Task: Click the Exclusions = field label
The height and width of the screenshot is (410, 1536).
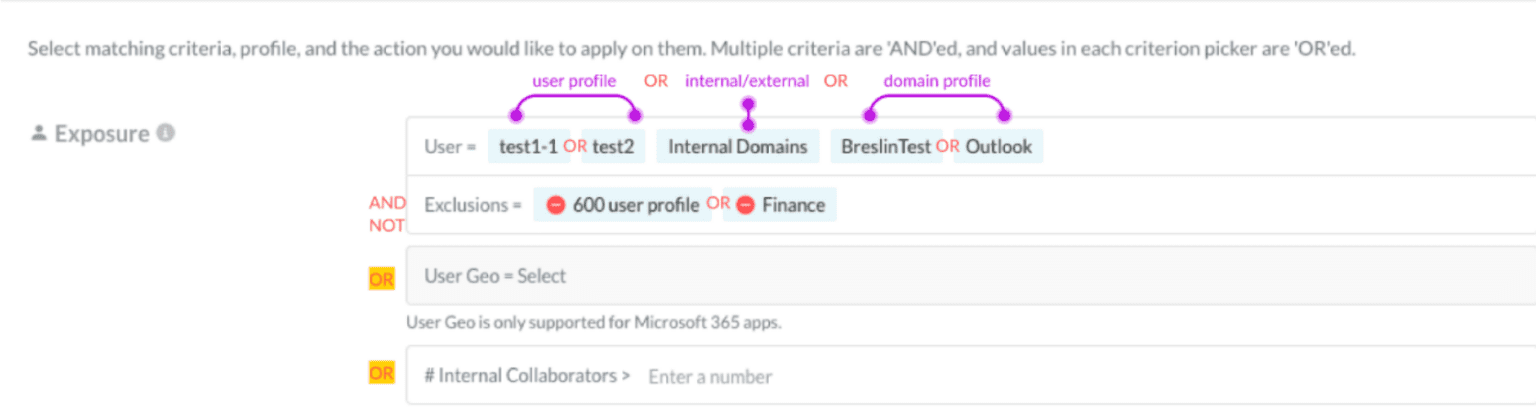Action: tap(473, 205)
